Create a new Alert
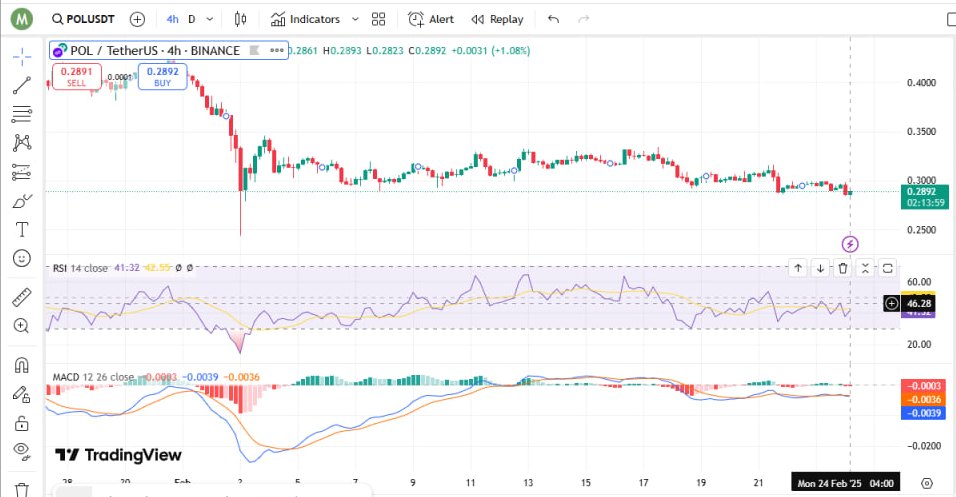956x497 pixels. click(x=431, y=20)
